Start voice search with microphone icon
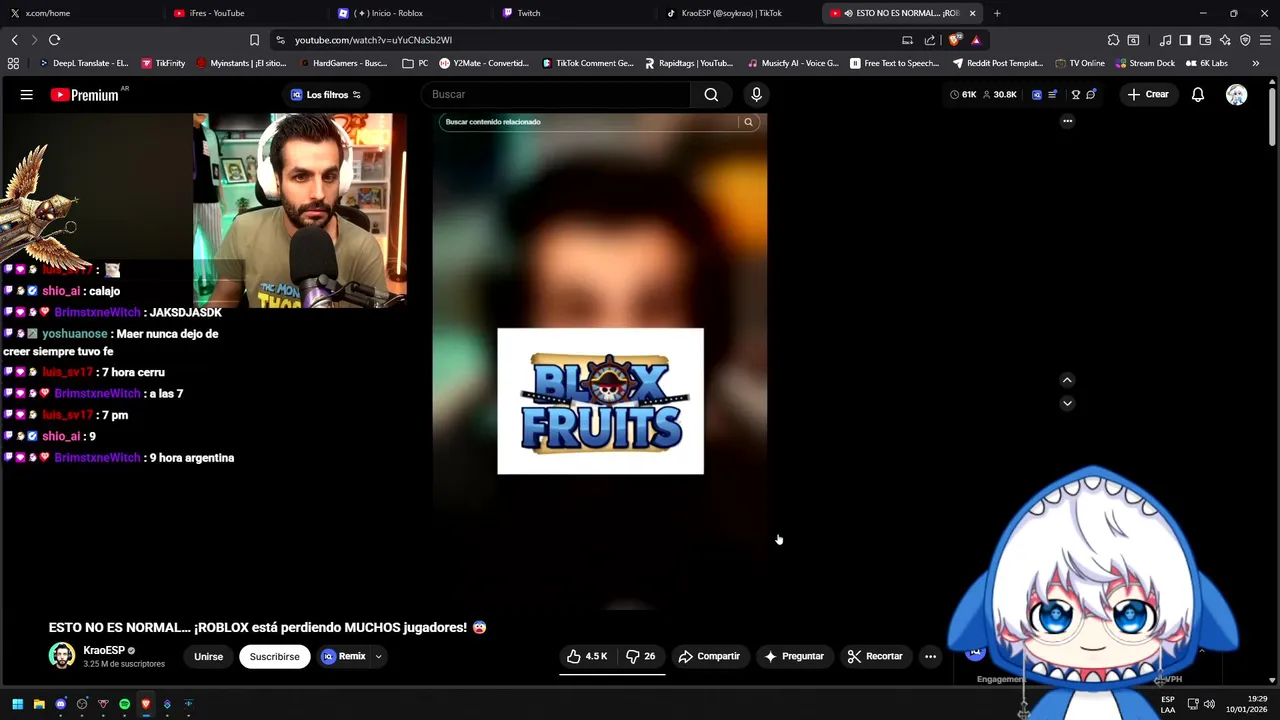 (x=756, y=94)
